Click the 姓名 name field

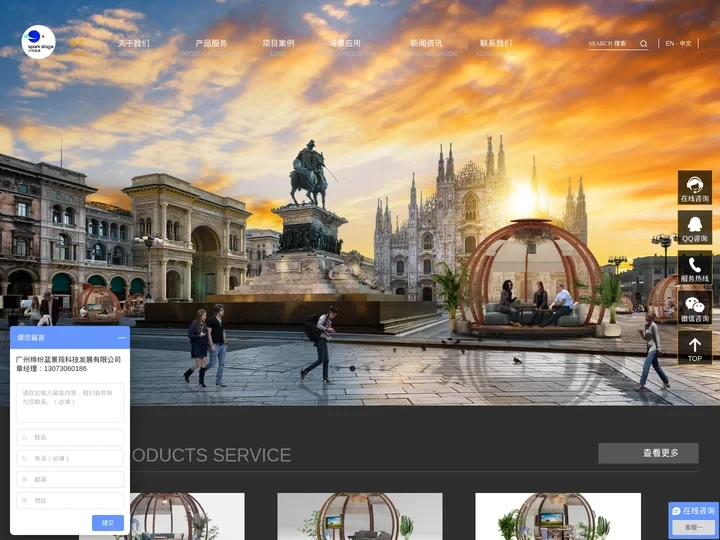tap(70, 438)
